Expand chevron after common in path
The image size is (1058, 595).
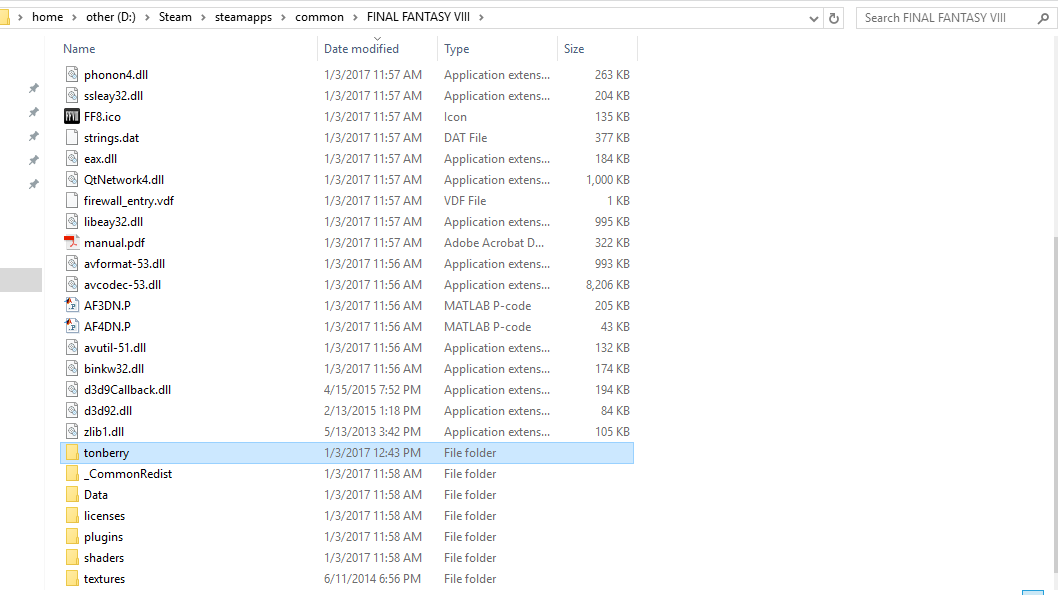click(x=355, y=17)
